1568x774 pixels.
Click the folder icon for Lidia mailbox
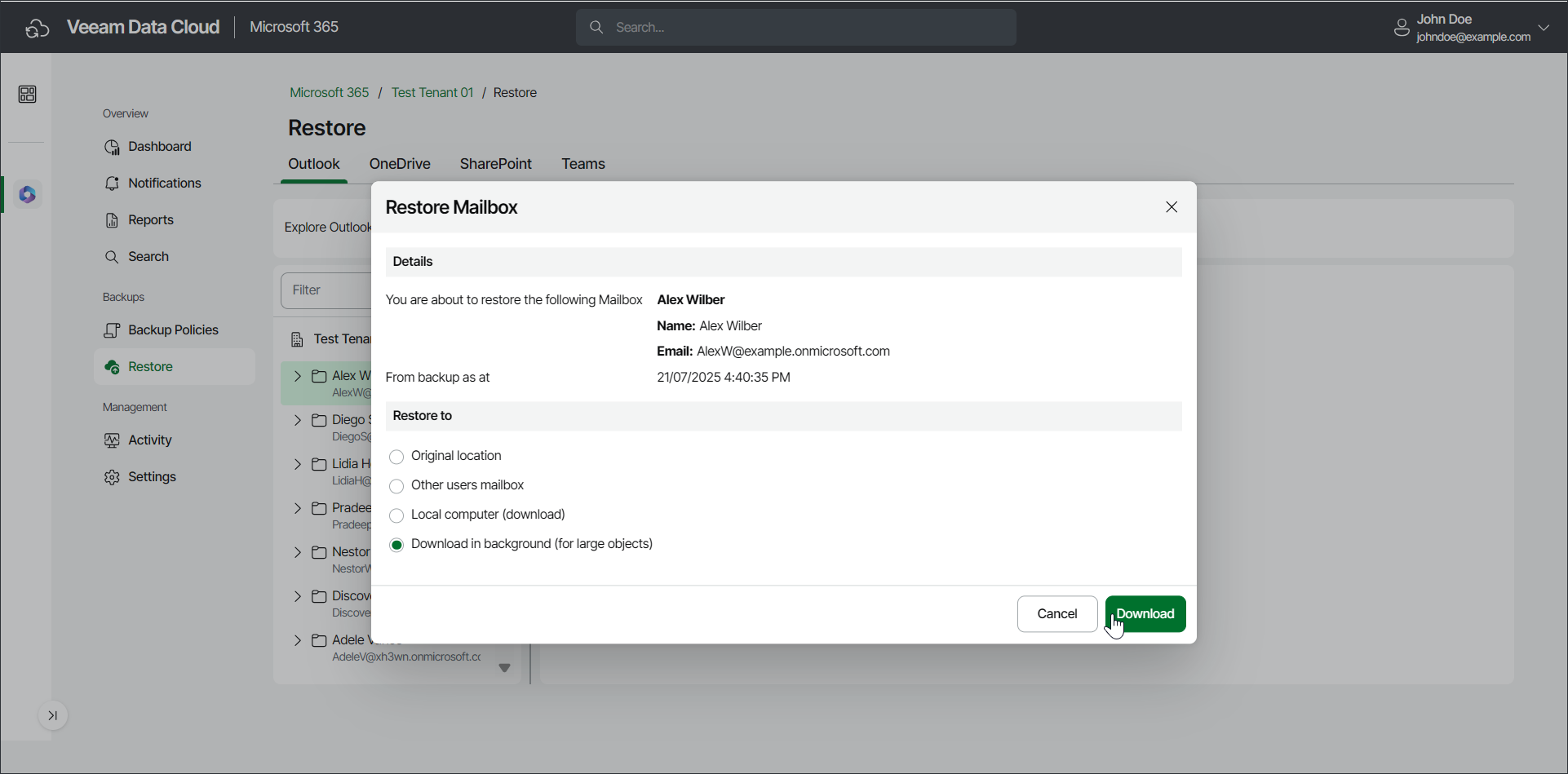(320, 464)
